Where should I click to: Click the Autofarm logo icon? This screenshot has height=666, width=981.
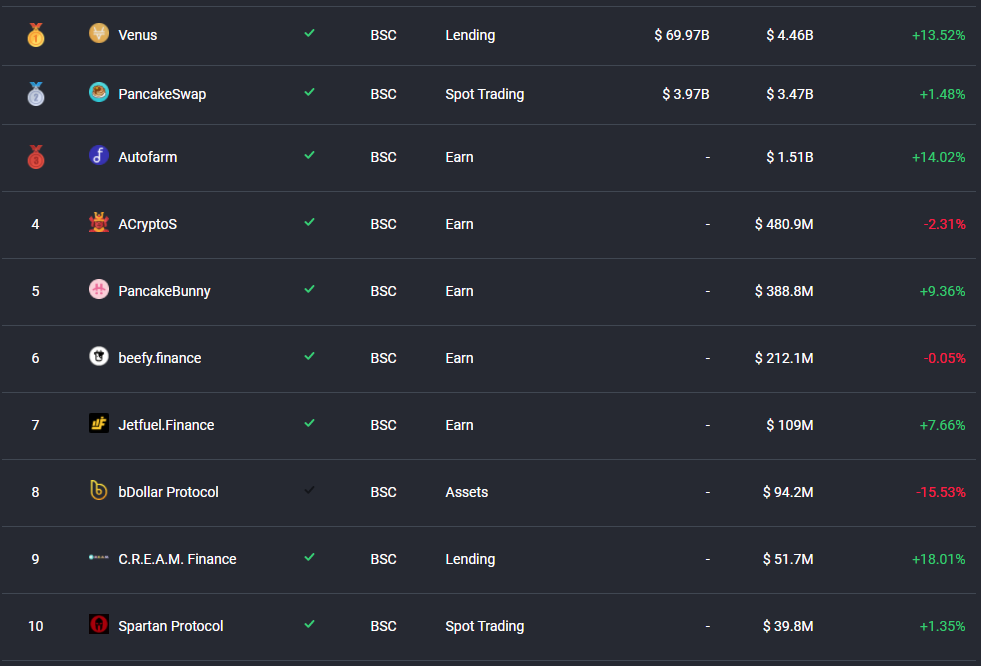98,156
